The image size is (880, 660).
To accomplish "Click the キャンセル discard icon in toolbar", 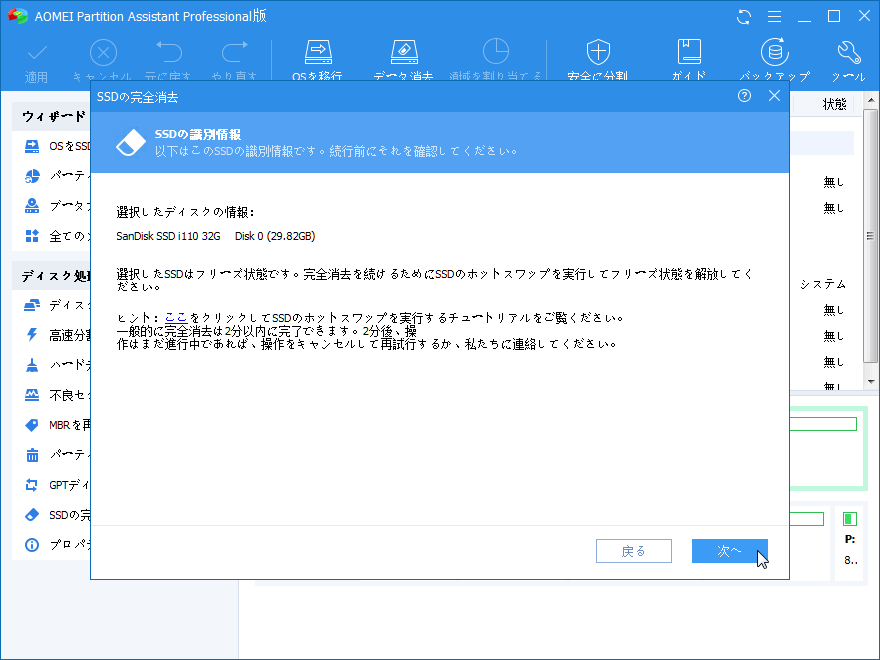I will 103,53.
